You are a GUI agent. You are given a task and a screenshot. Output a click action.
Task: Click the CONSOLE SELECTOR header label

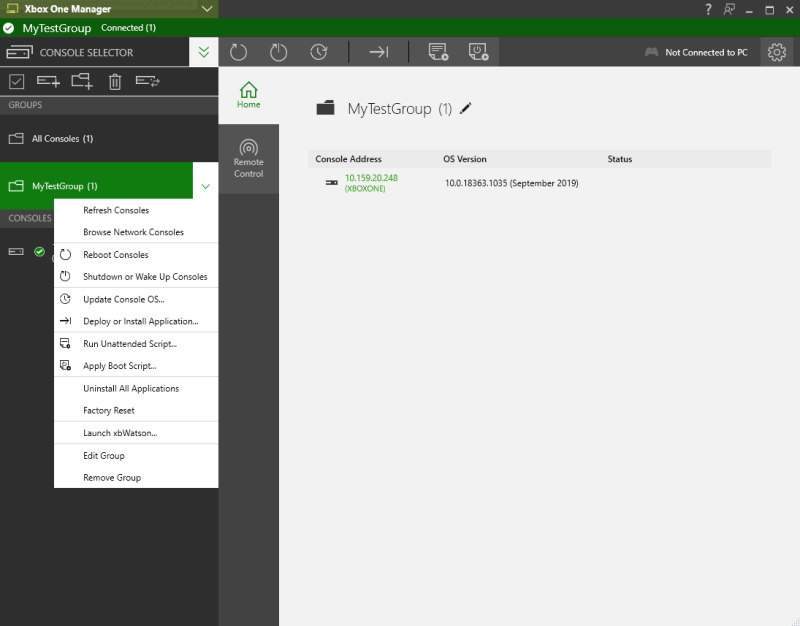pyautogui.click(x=86, y=53)
